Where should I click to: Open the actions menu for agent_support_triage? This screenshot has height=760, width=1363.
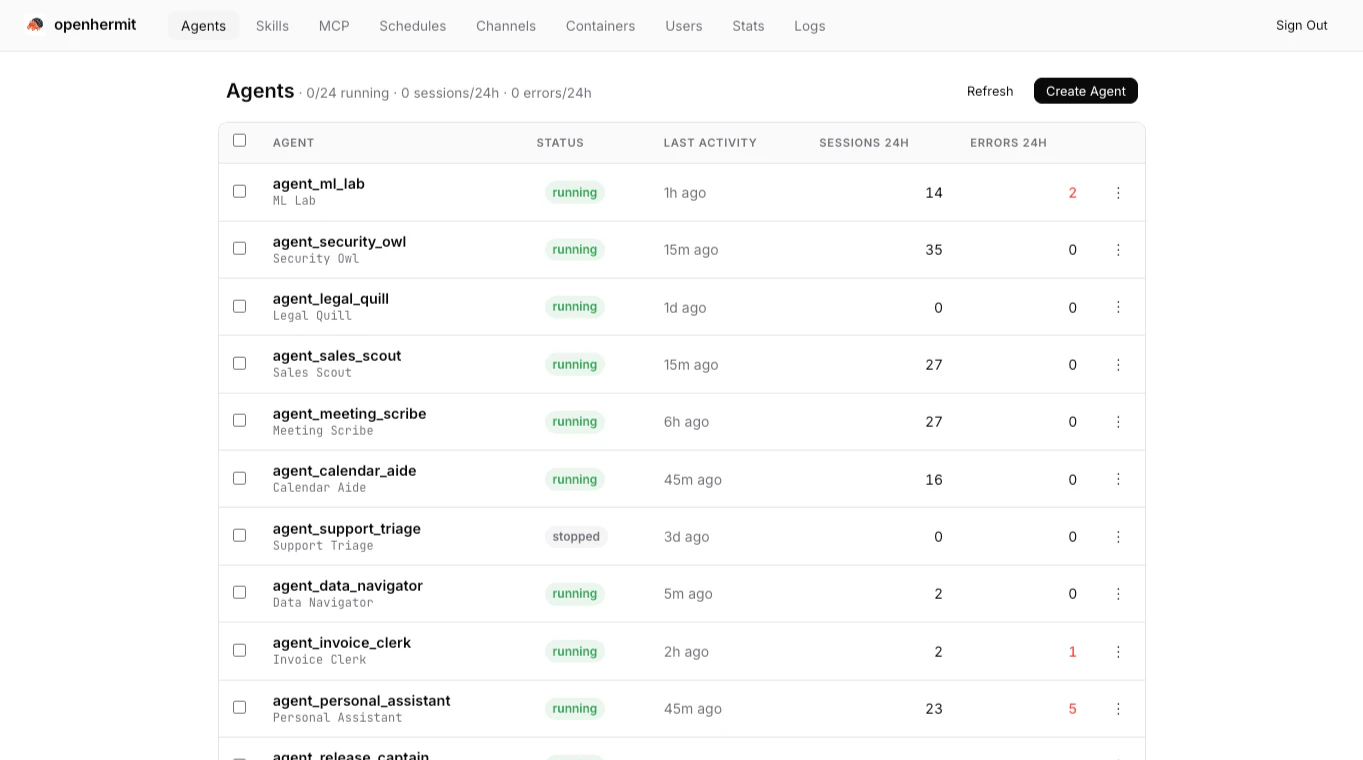[x=1118, y=536]
